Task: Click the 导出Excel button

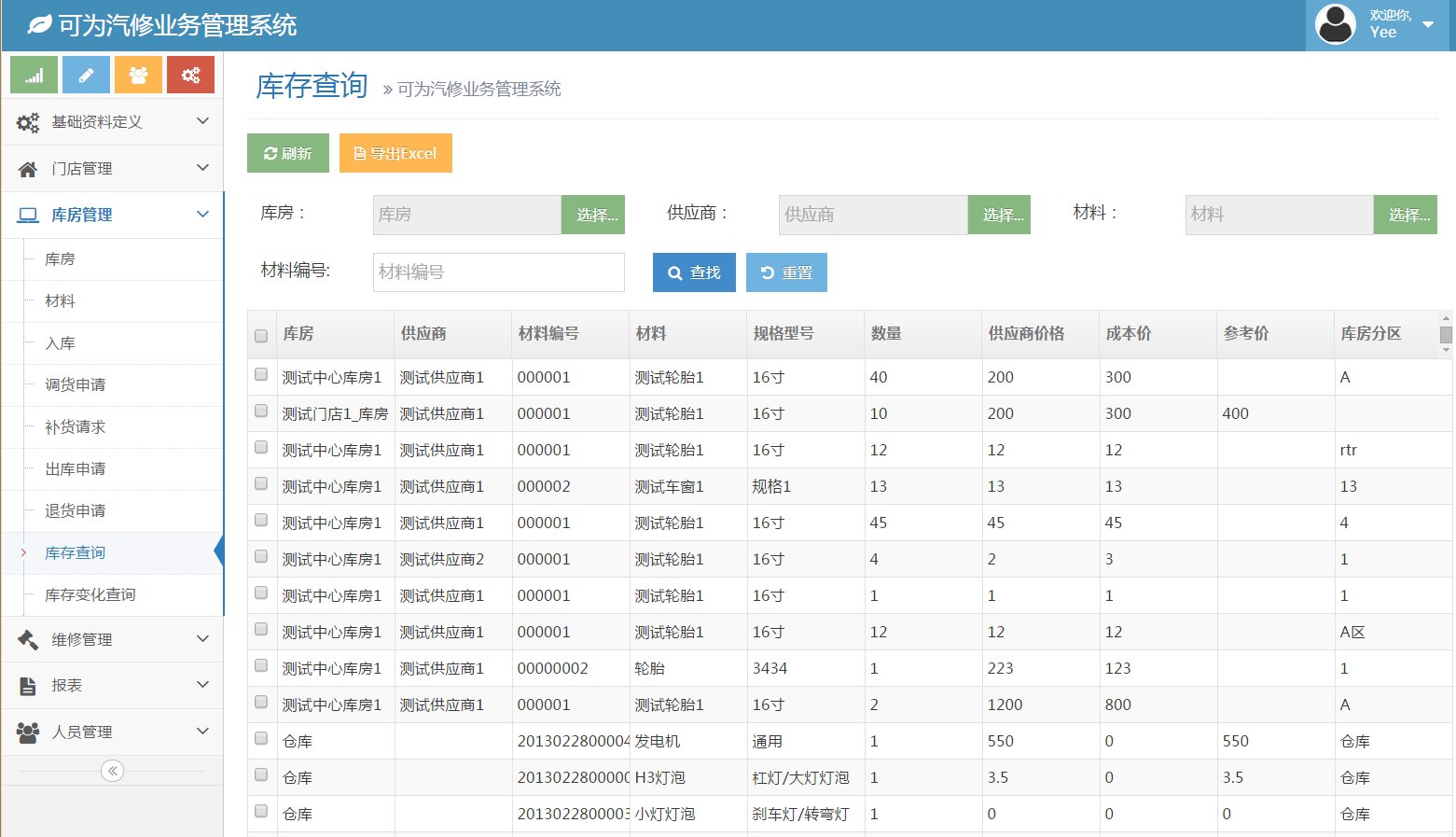Action: (x=395, y=153)
